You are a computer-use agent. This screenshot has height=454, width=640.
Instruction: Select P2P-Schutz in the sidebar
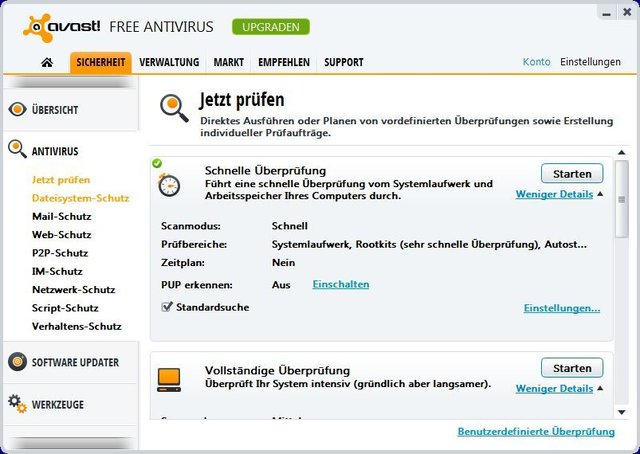(60, 253)
